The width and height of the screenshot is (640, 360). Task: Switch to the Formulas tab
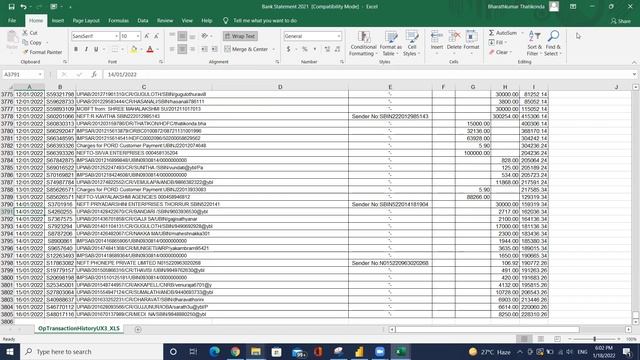(118, 20)
